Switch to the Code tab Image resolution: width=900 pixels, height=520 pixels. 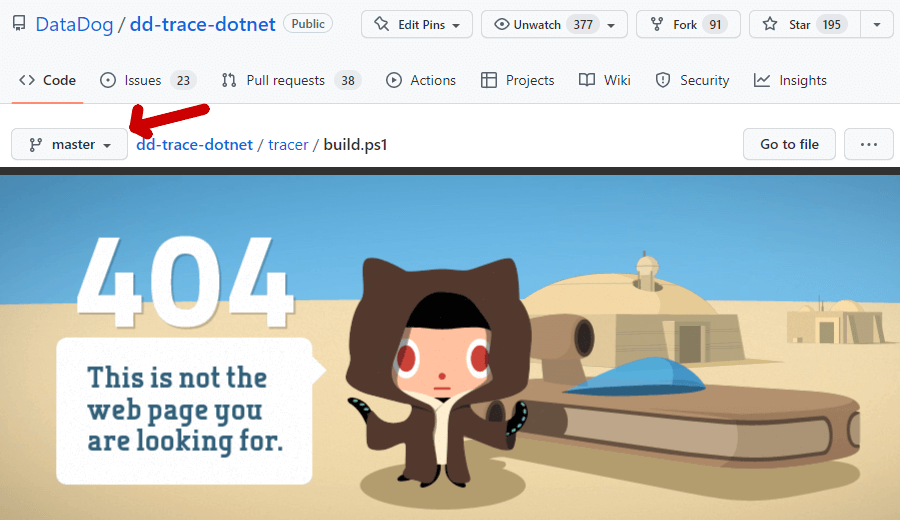click(48, 80)
